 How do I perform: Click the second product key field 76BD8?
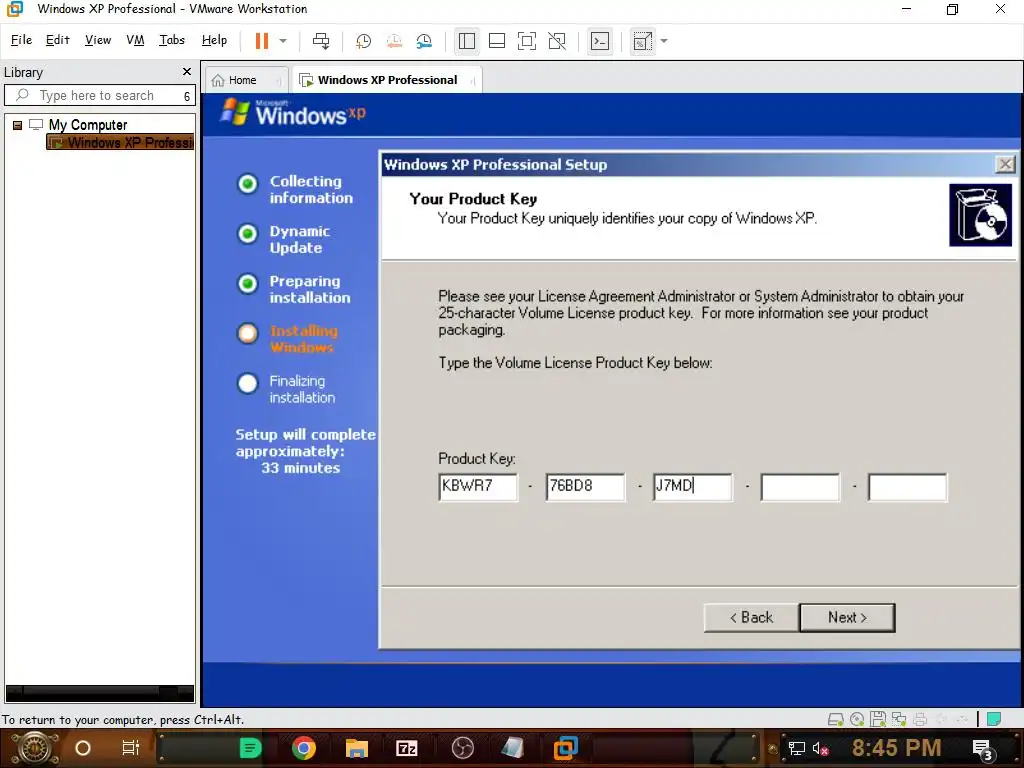coord(585,487)
